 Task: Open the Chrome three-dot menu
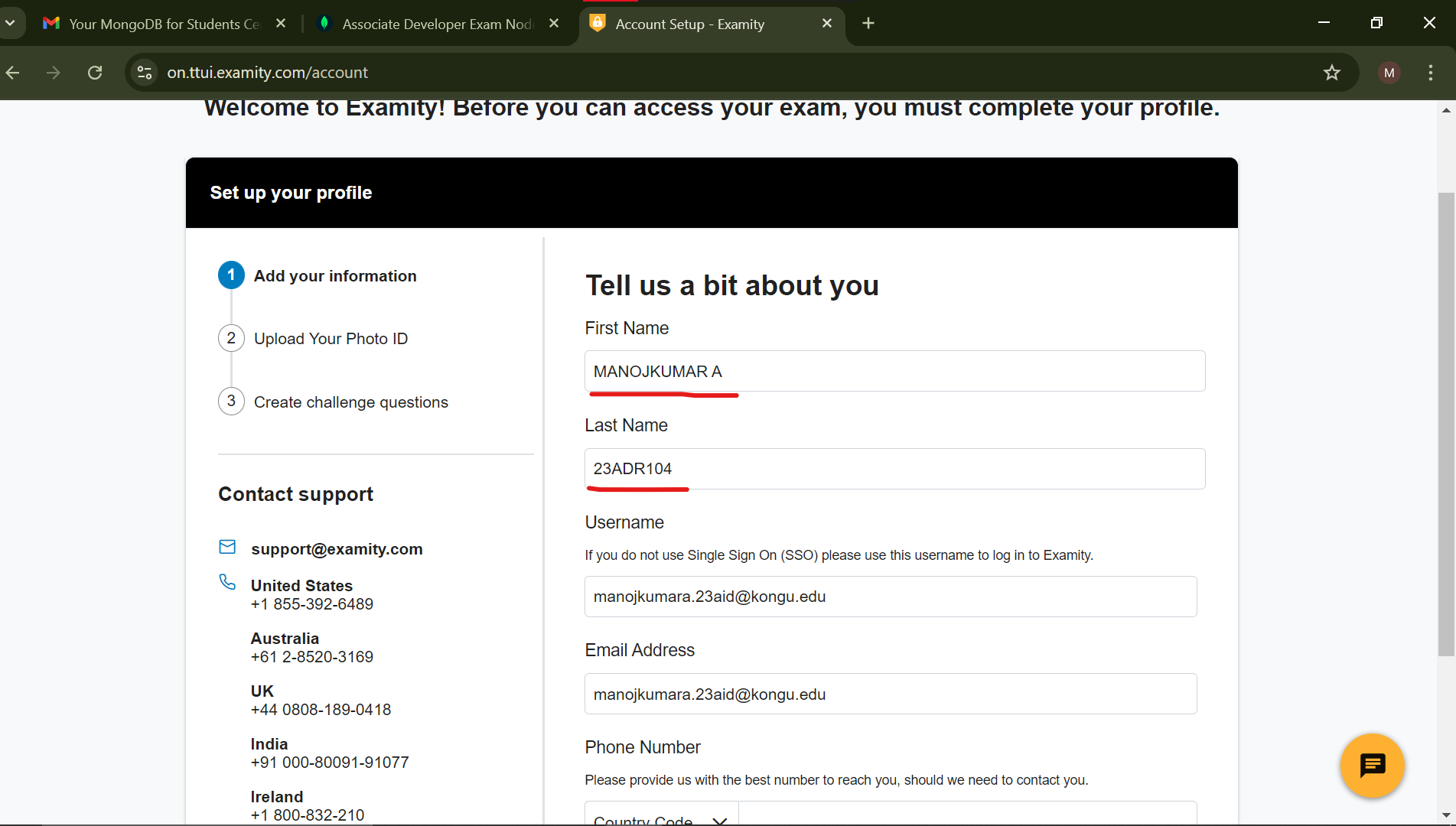tap(1430, 73)
